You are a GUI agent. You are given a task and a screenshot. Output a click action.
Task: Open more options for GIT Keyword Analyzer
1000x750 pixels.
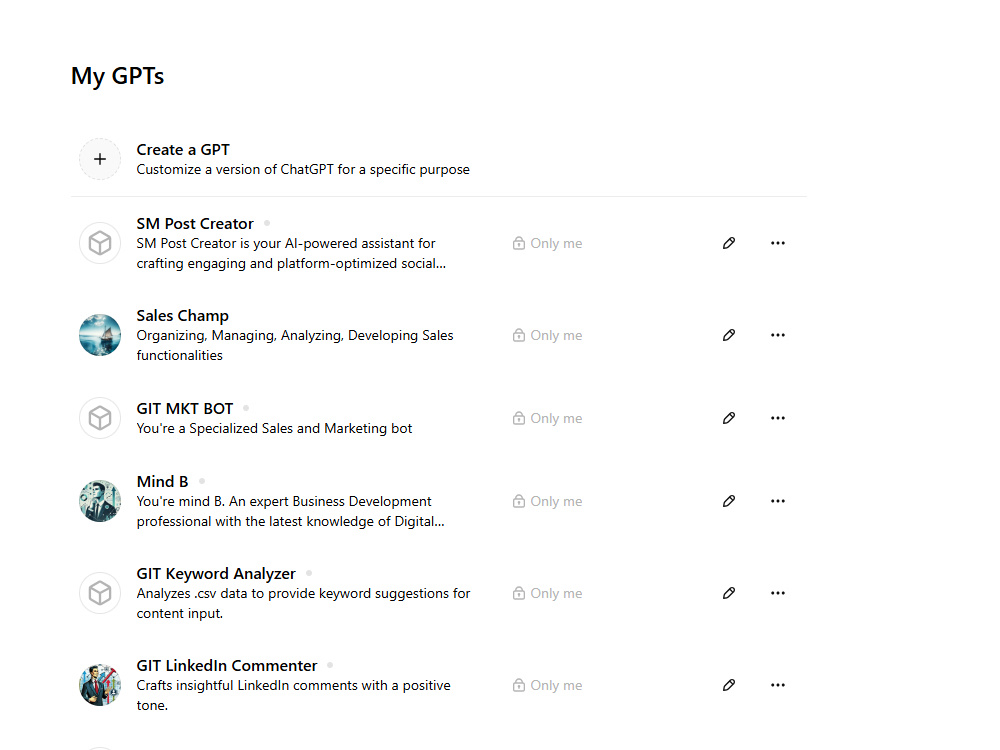click(777, 593)
